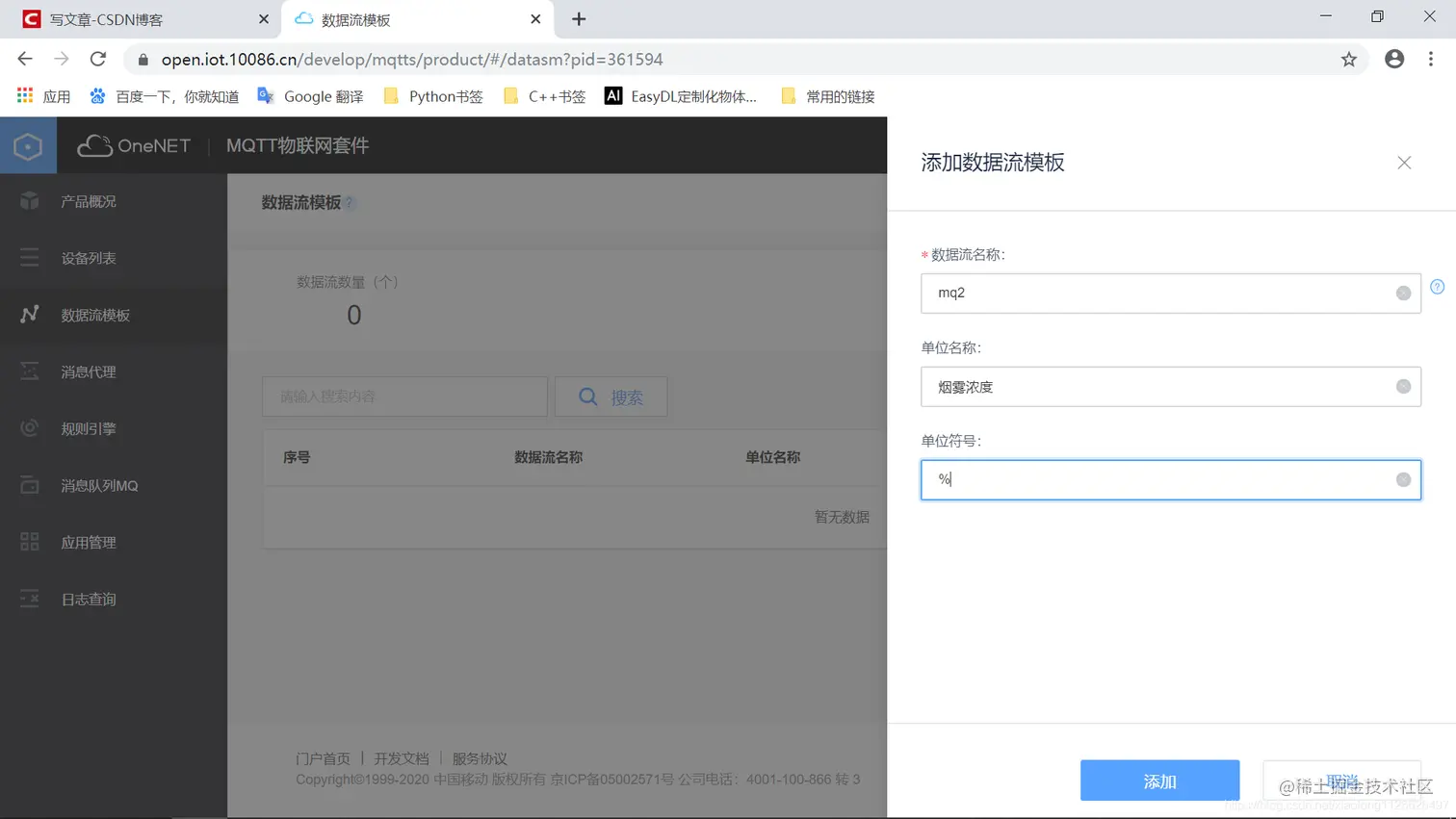This screenshot has height=819, width=1456.
Task: Click the help icon beside 数据流模板 heading
Action: pyautogui.click(x=350, y=203)
